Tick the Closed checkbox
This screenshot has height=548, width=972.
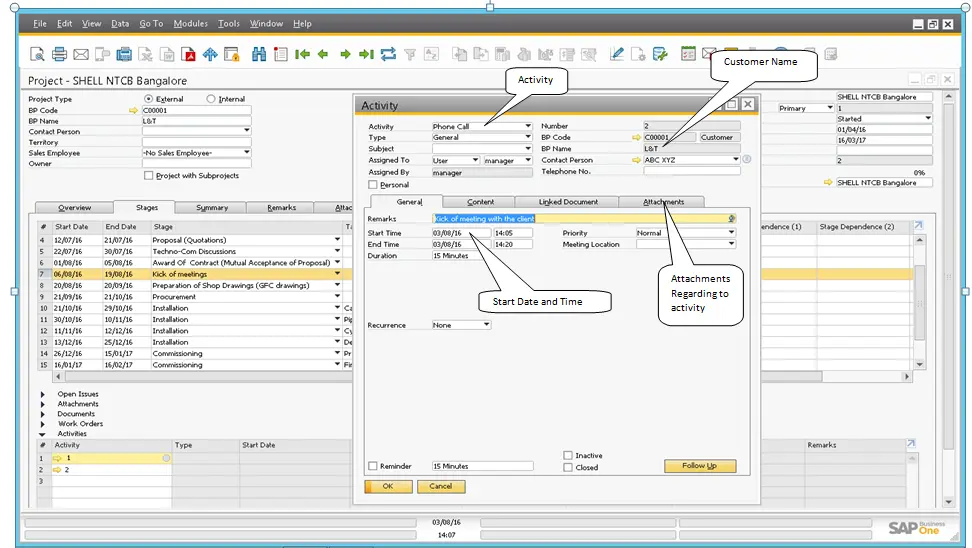pyautogui.click(x=568, y=467)
